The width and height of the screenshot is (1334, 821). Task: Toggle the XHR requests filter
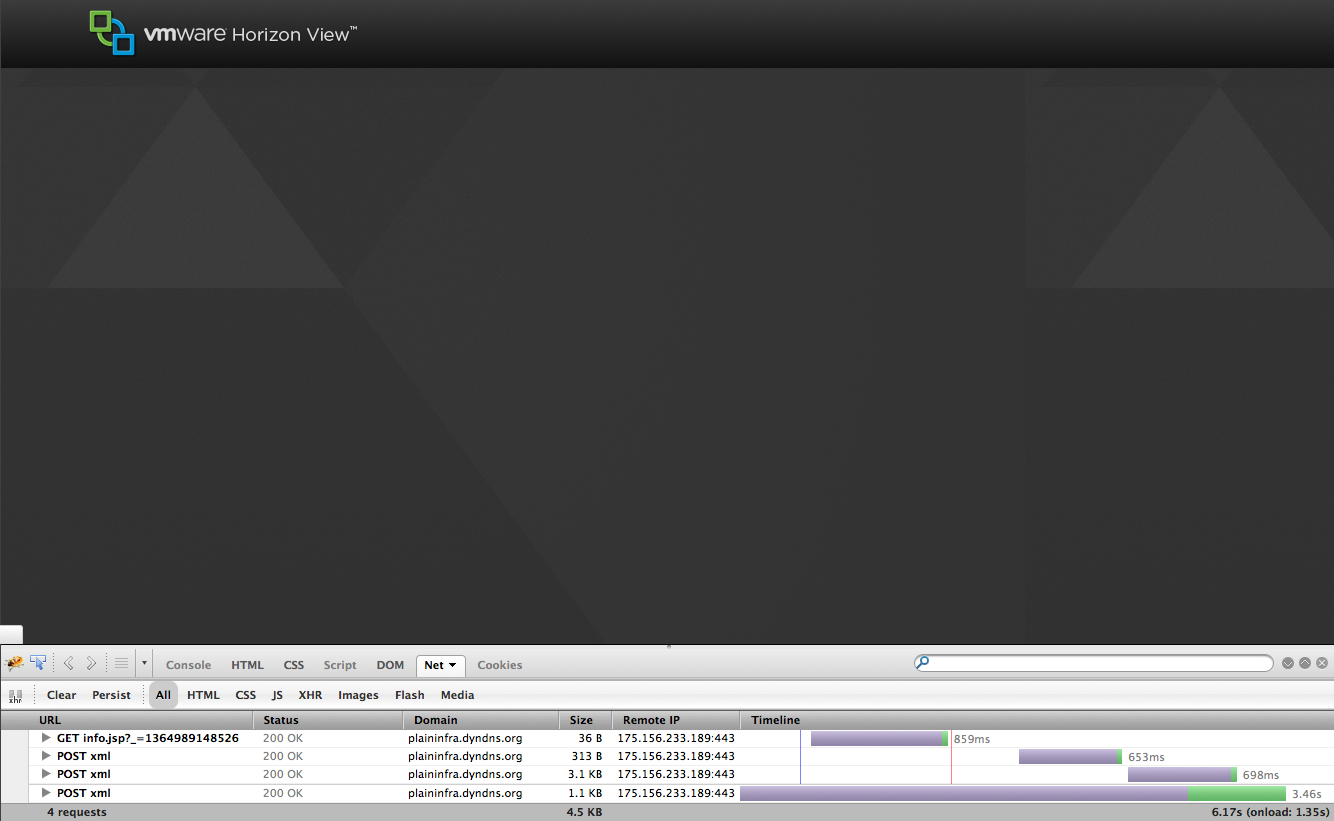point(310,694)
